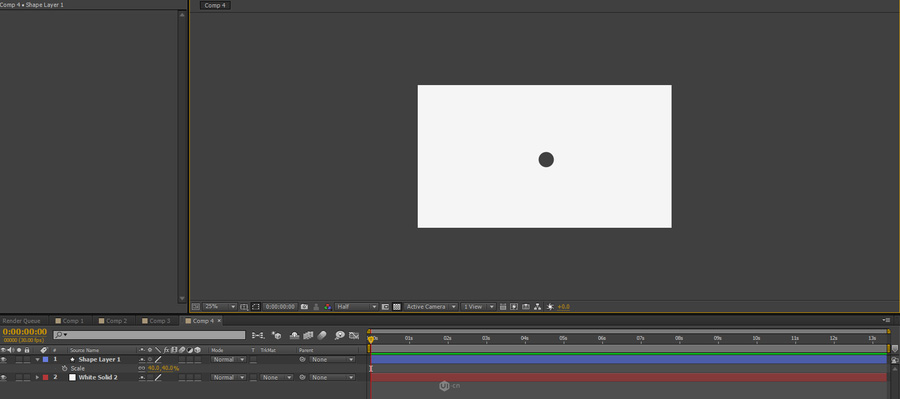Click the 40.0 Scale value

(x=153, y=368)
